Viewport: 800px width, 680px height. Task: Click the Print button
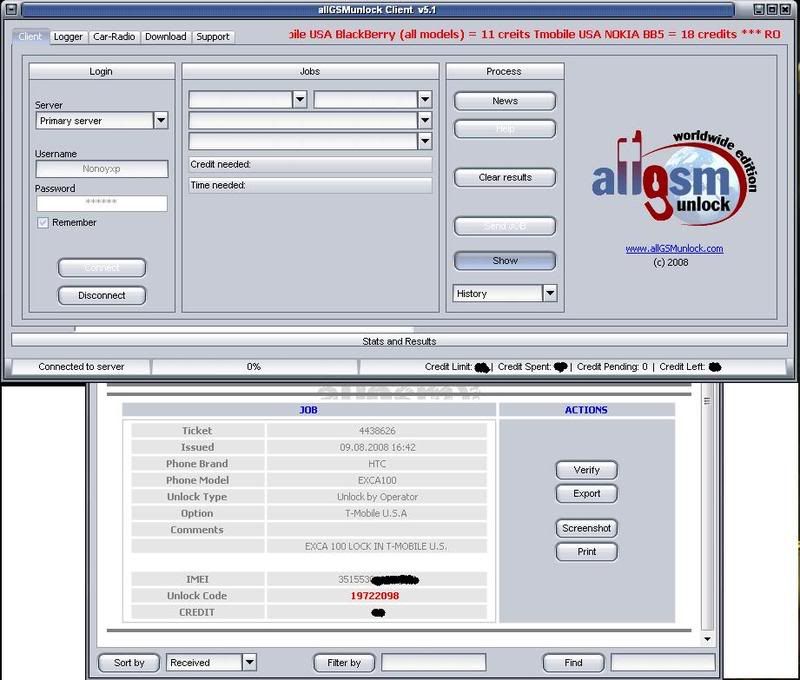(586, 552)
